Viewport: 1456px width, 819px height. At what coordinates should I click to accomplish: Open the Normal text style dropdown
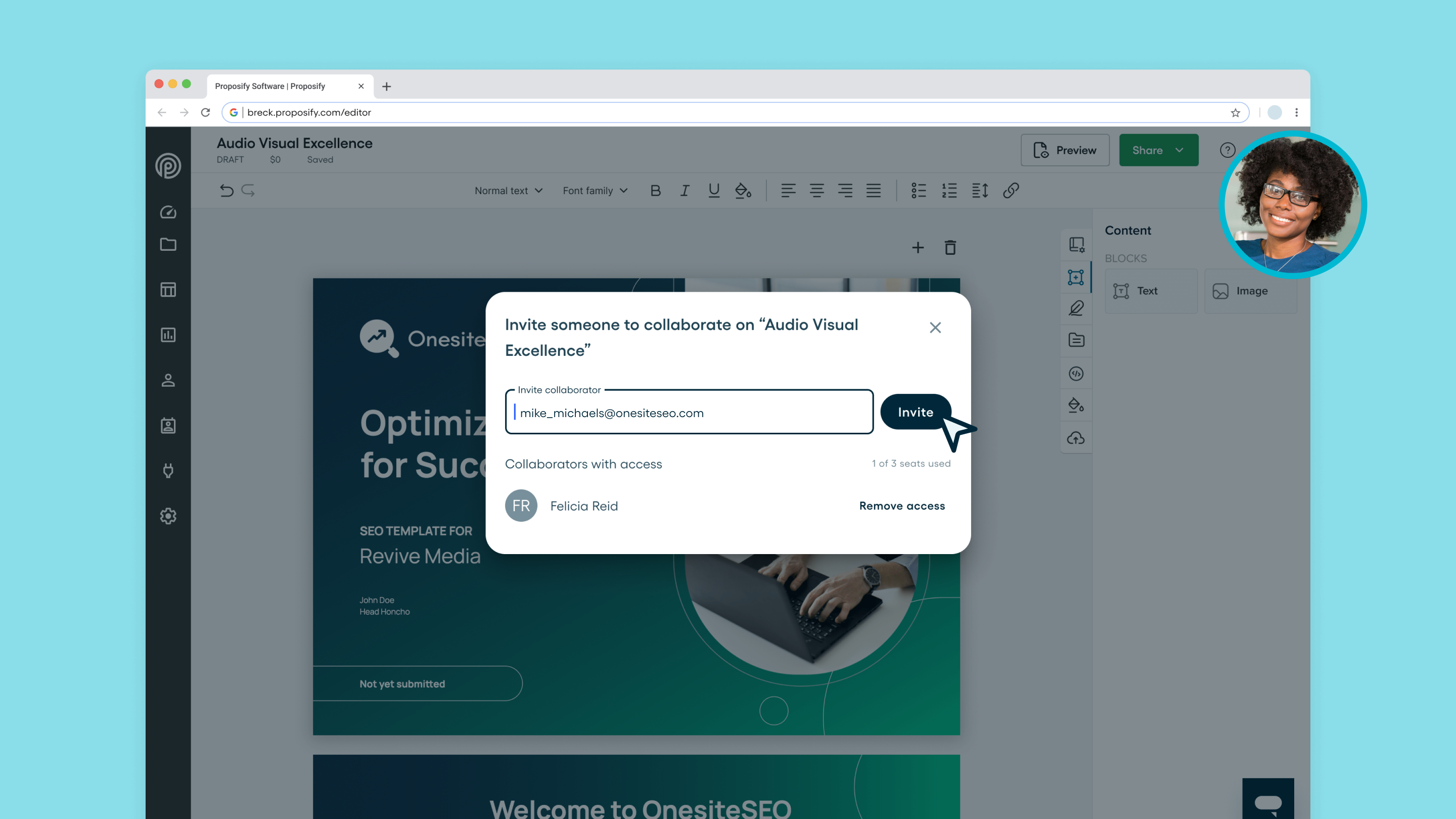point(508,191)
